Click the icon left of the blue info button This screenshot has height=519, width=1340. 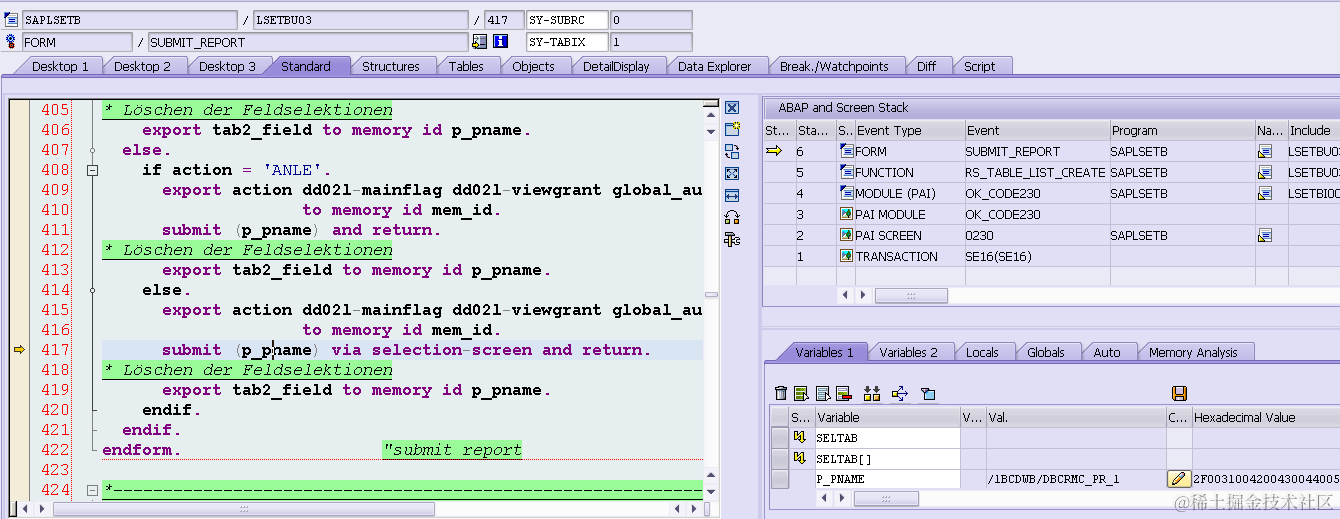coord(480,42)
